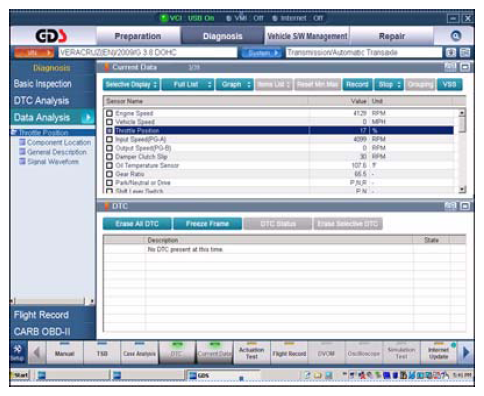The width and height of the screenshot is (484, 396).
Task: Open the Stop dropdown button
Action: coord(389,84)
